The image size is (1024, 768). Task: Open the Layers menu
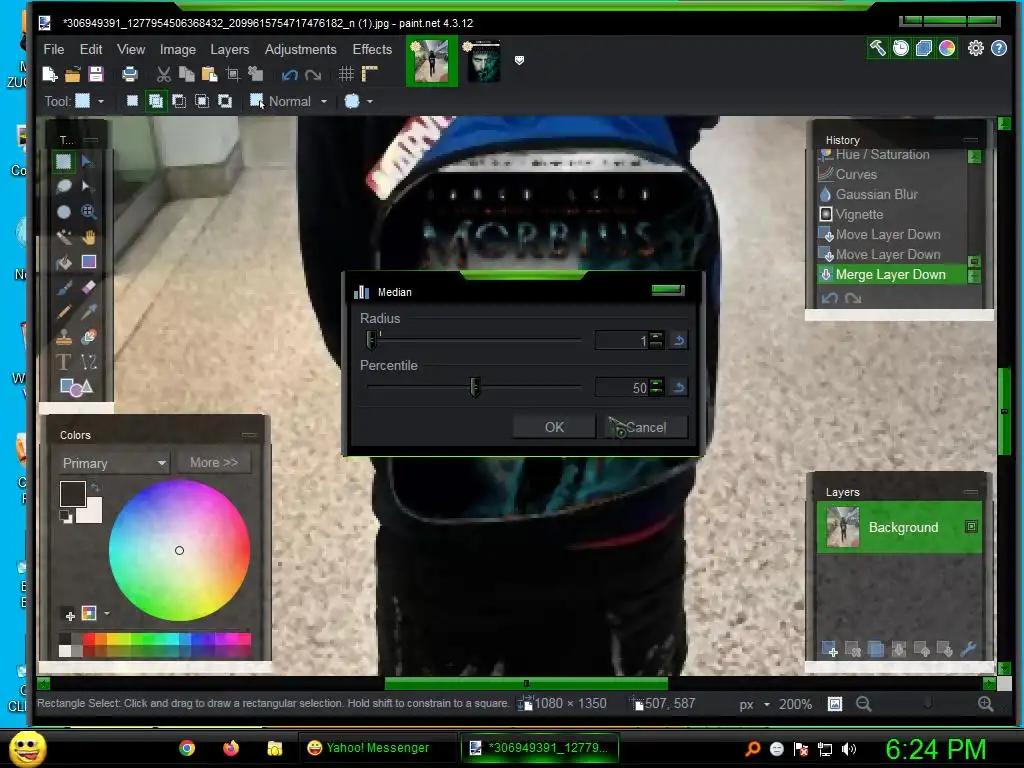tap(229, 50)
